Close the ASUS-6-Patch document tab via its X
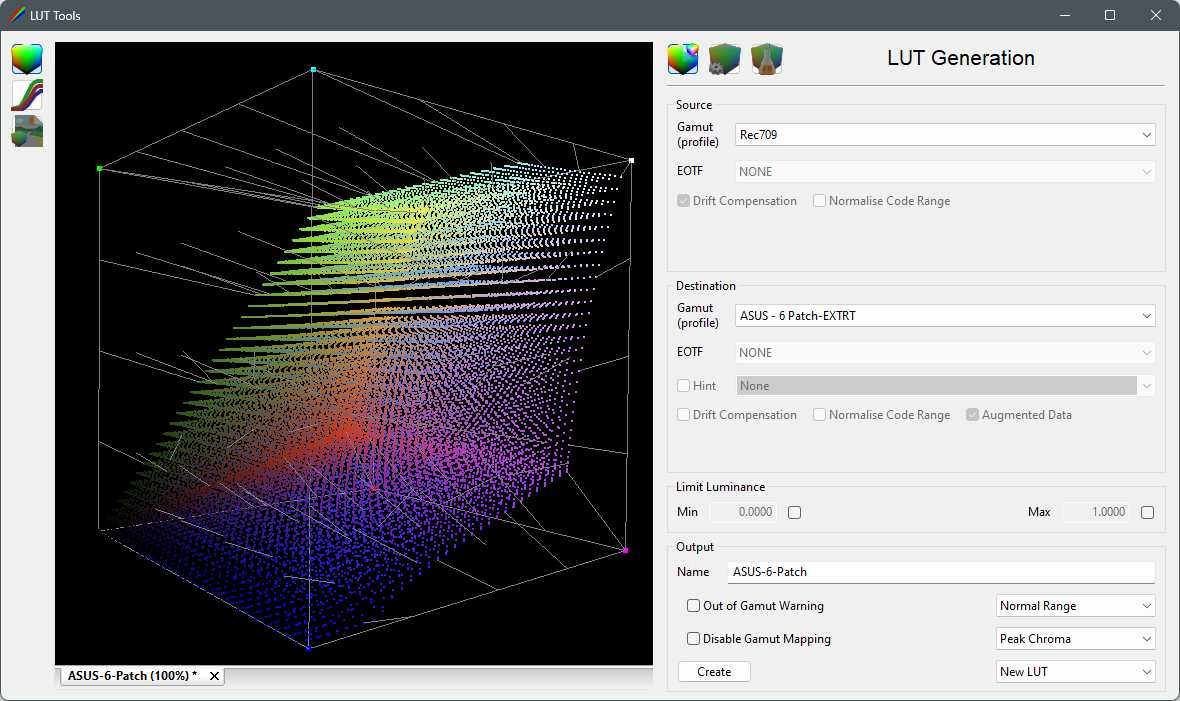The width and height of the screenshot is (1180, 701). click(213, 675)
